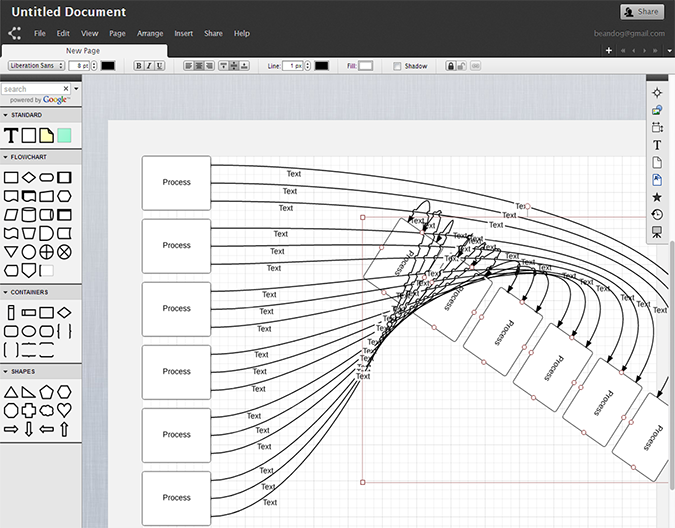The image size is (675, 528).
Task: Toggle the lock icon in toolbar
Action: [451, 66]
